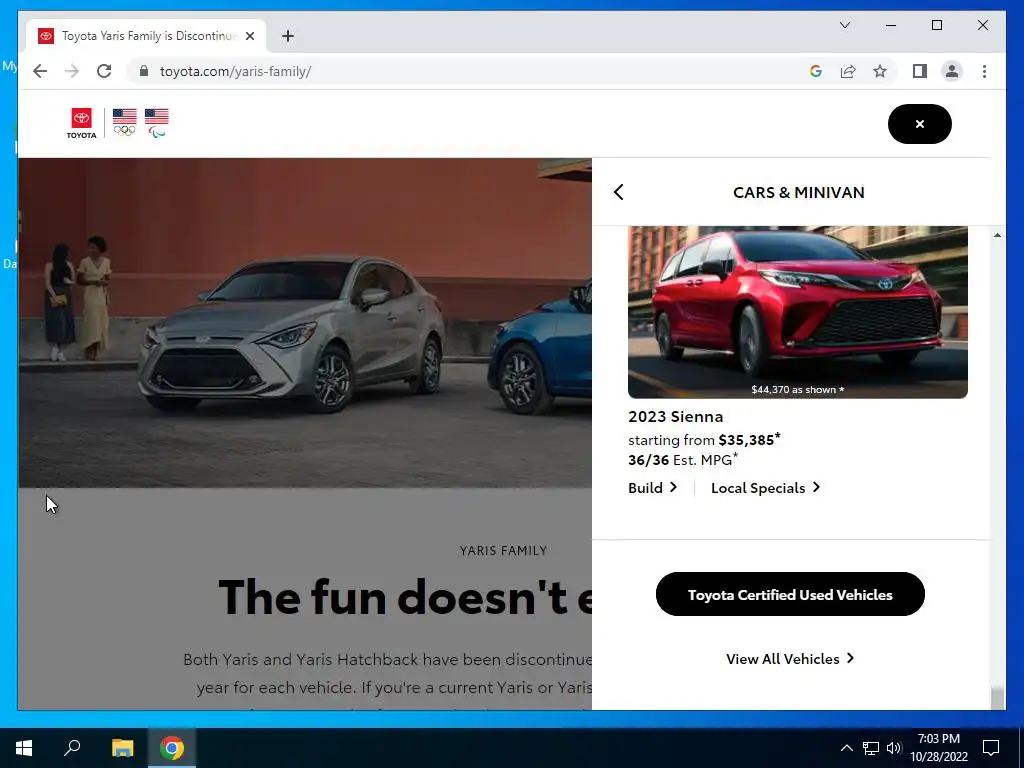Image resolution: width=1024 pixels, height=768 pixels.
Task: Click the Team USA Paralympic logo
Action: click(x=157, y=123)
